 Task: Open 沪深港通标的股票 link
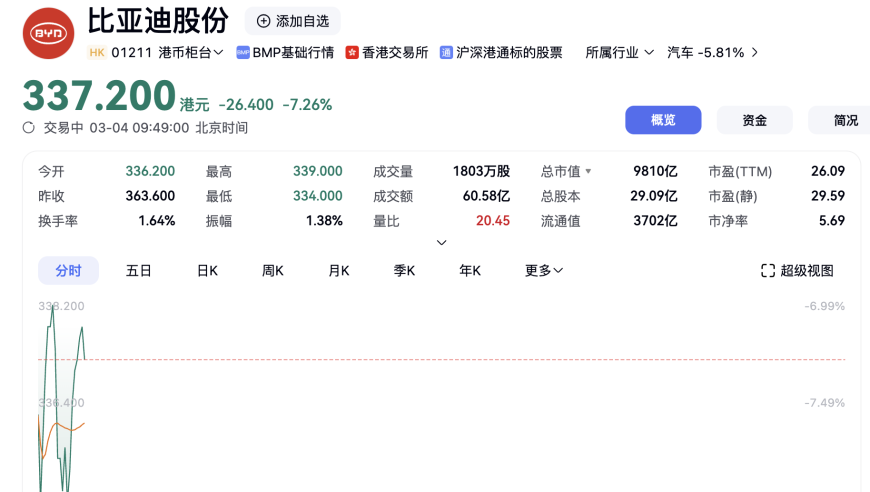click(509, 53)
